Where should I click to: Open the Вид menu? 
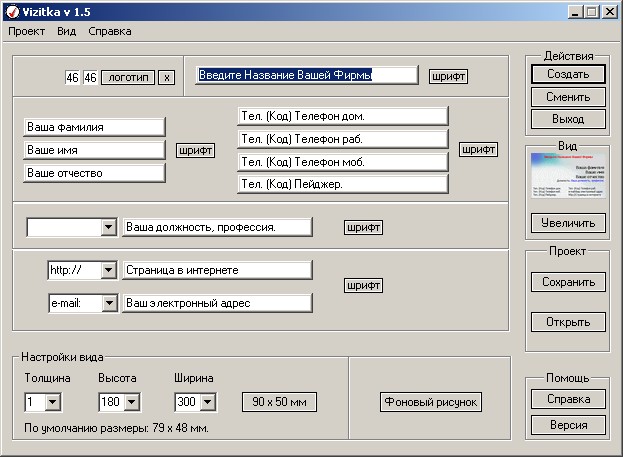pyautogui.click(x=67, y=31)
